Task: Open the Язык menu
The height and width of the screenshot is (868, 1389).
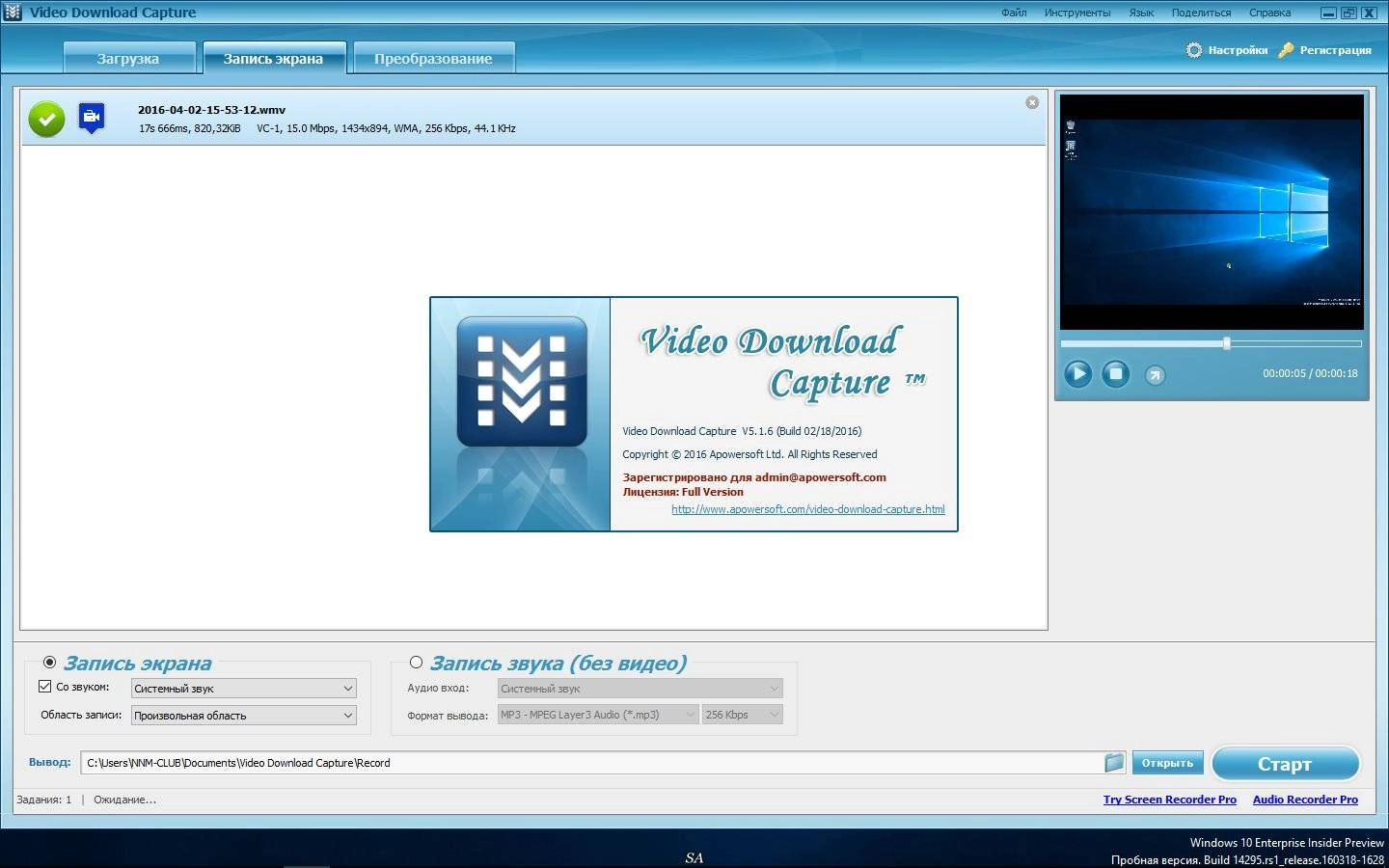Action: click(x=1141, y=13)
